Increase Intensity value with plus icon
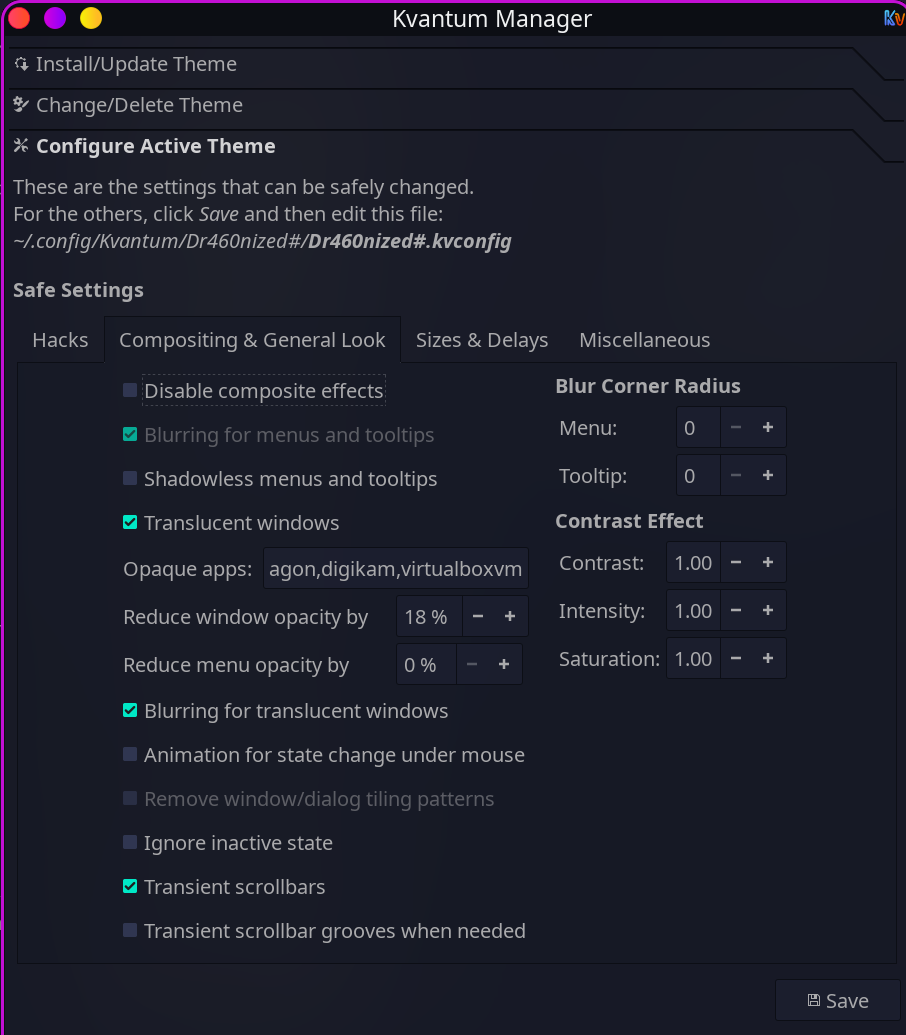The width and height of the screenshot is (906, 1035). pos(767,611)
